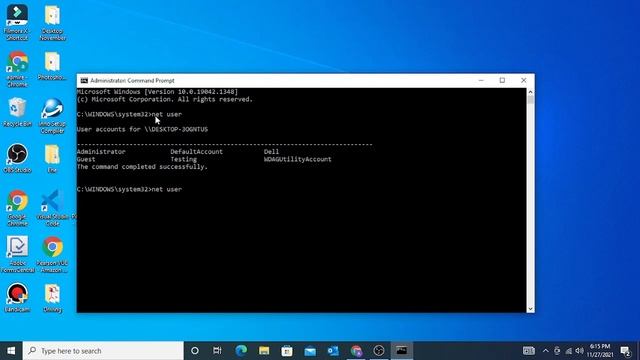Image resolution: width=640 pixels, height=360 pixels.
Task: Open the clock and calendar flyout
Action: 600,351
